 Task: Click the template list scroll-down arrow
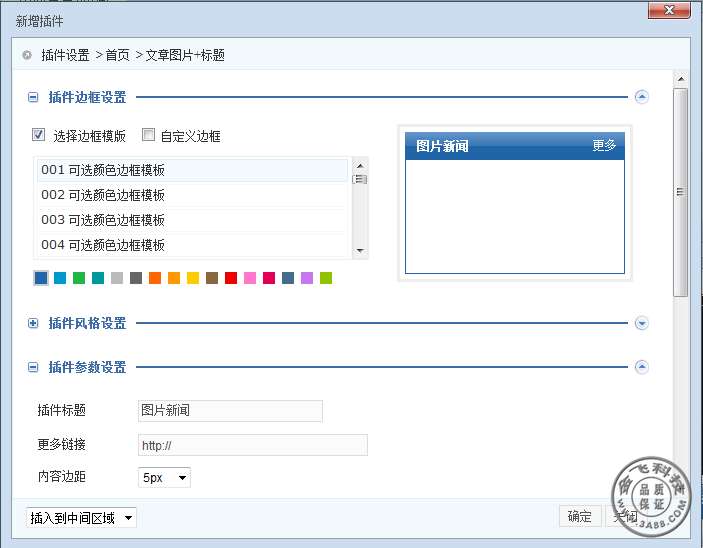[360, 251]
